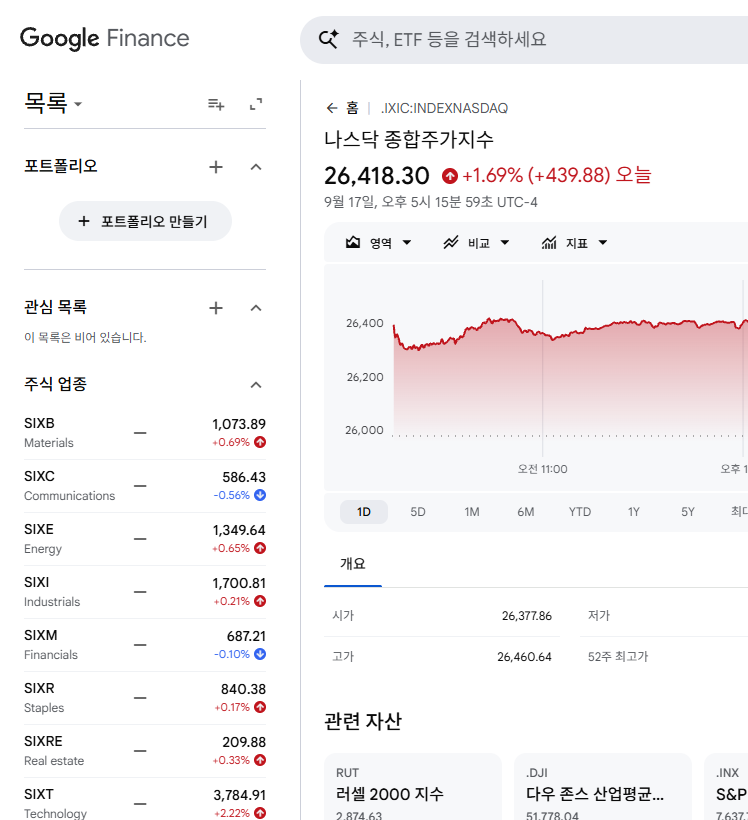The image size is (748, 820).
Task: Open the SIXE Energy row
Action: coord(145,539)
